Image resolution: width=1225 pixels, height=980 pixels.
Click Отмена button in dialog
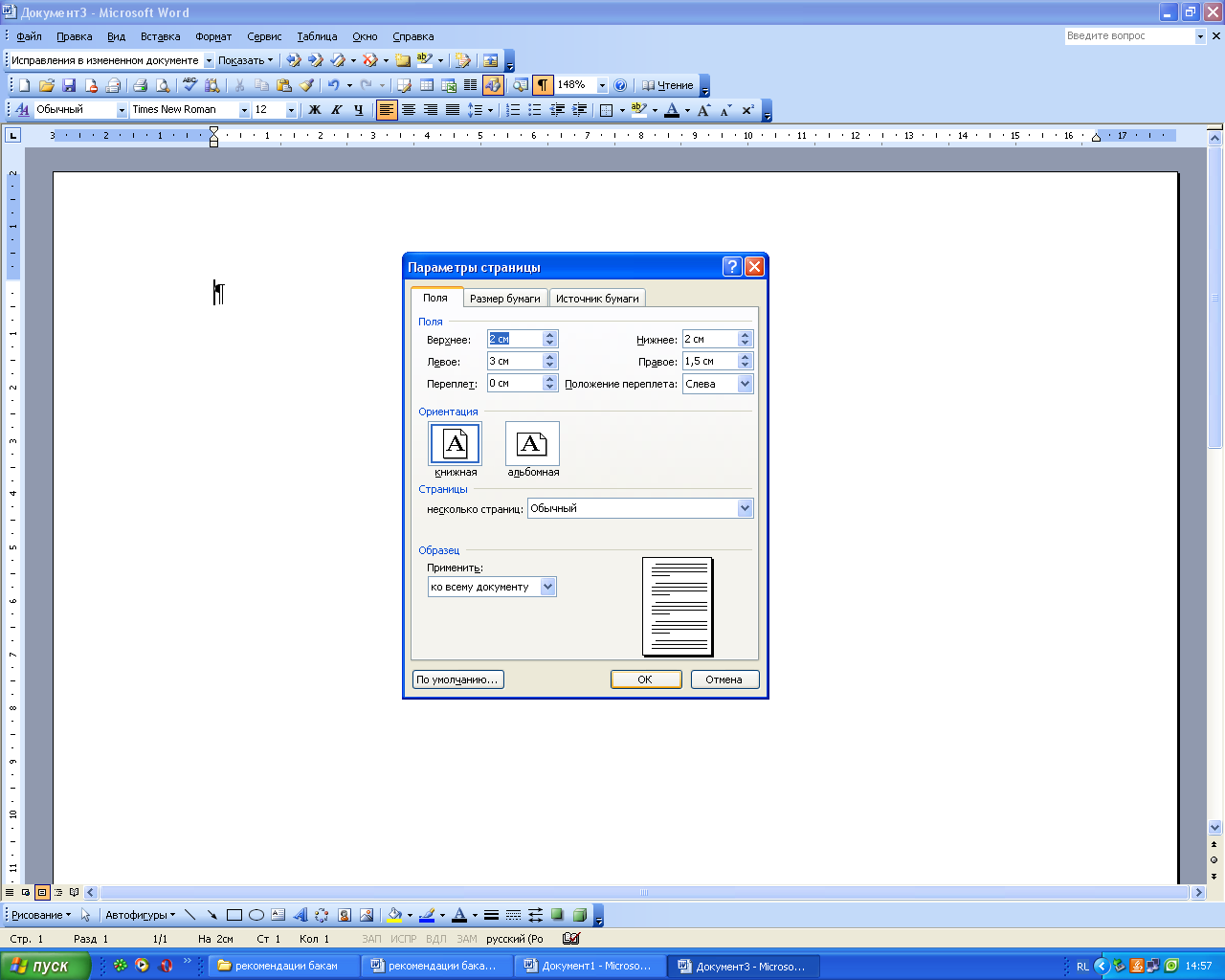point(724,679)
